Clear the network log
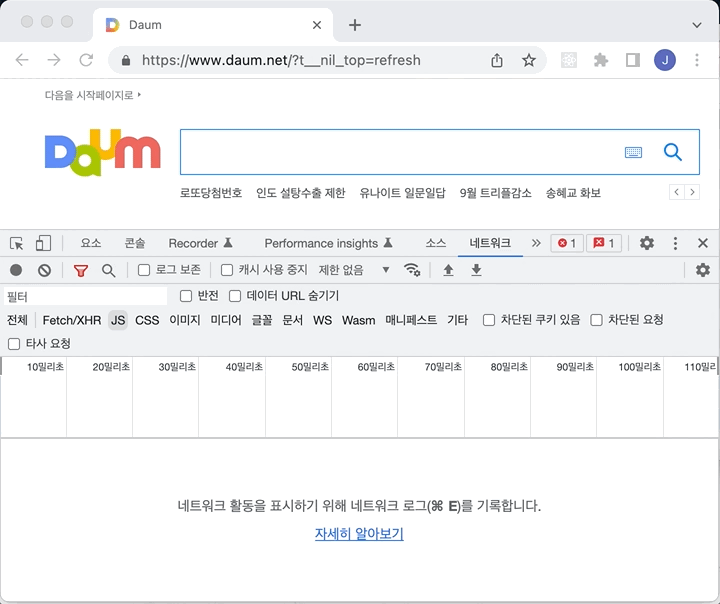 (x=44, y=270)
